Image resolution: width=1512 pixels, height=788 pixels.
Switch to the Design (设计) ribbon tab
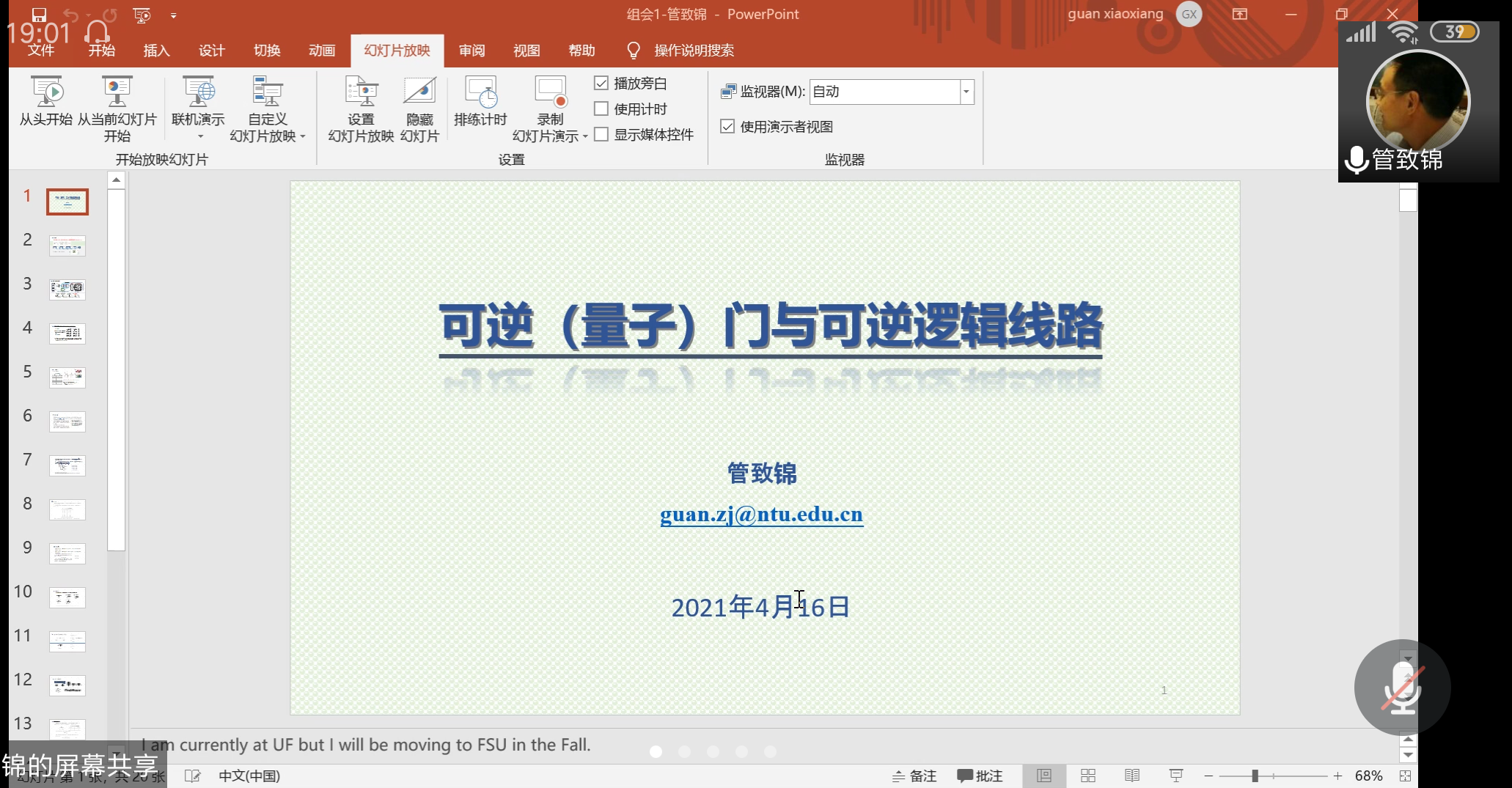click(x=211, y=51)
